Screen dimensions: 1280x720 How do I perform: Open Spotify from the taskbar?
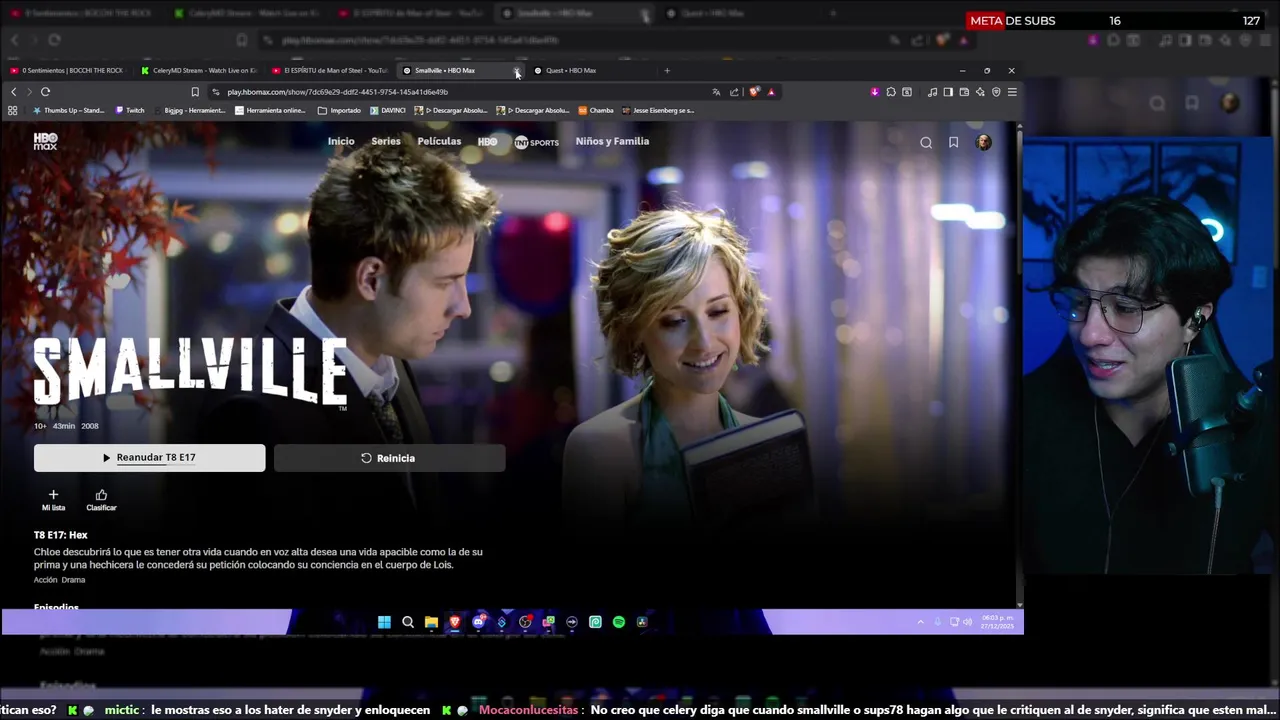pyautogui.click(x=619, y=622)
